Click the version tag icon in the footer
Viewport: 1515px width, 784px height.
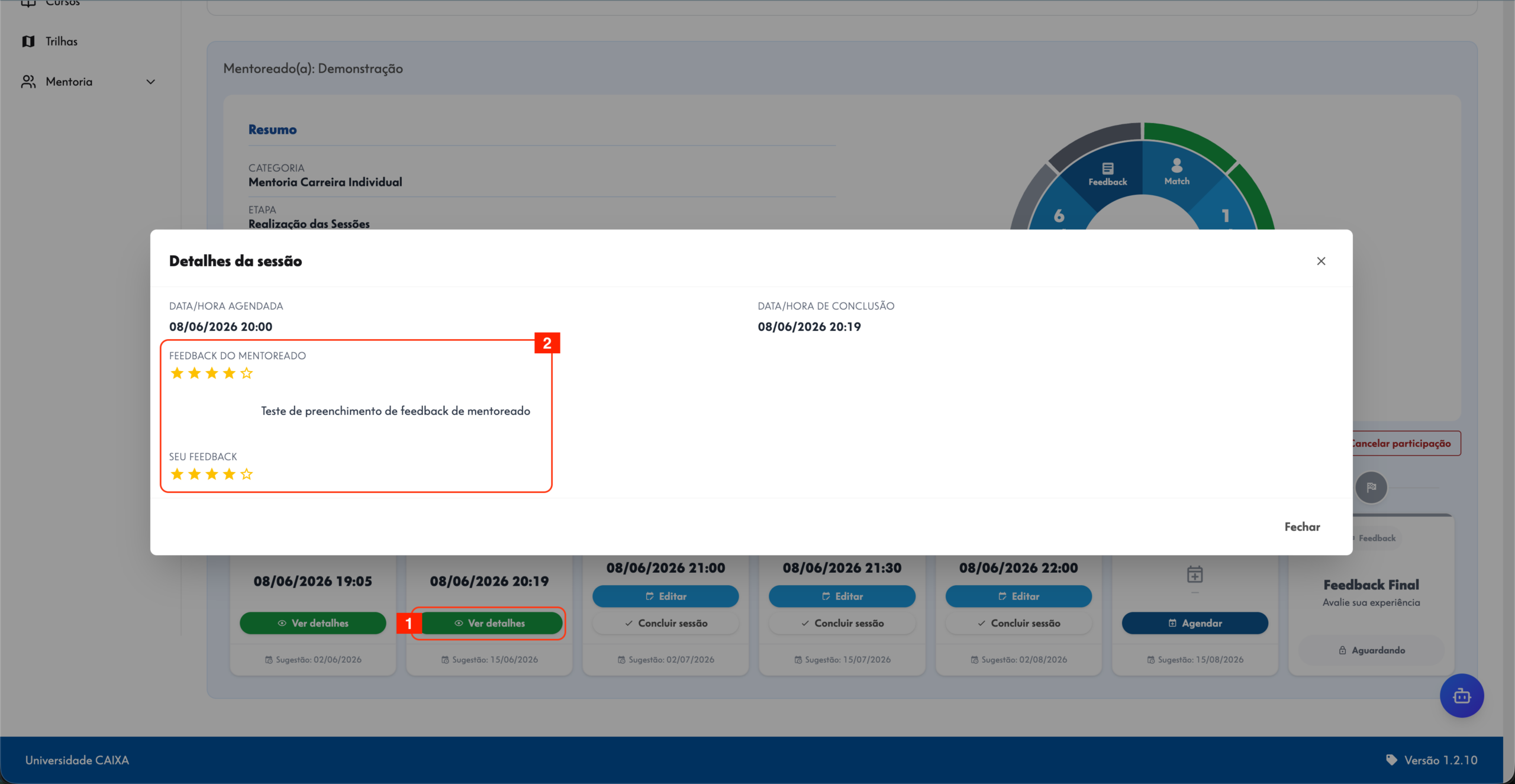[1391, 760]
